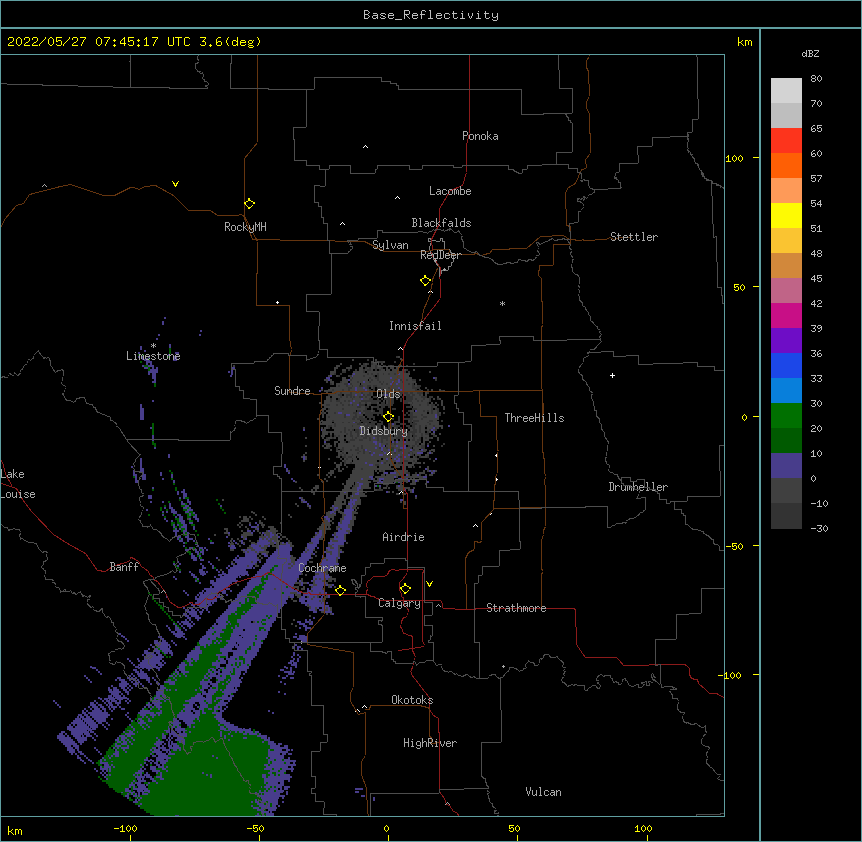This screenshot has height=842, width=862.
Task: Click the yellow diamond marker above Calgary label
Action: (405, 589)
